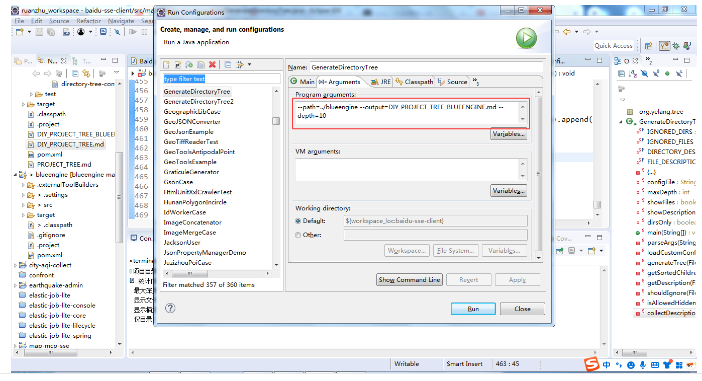Screen dimensions: 702x381
Task: Show hidden tabs via »5 overflow
Action: [x=475, y=81]
